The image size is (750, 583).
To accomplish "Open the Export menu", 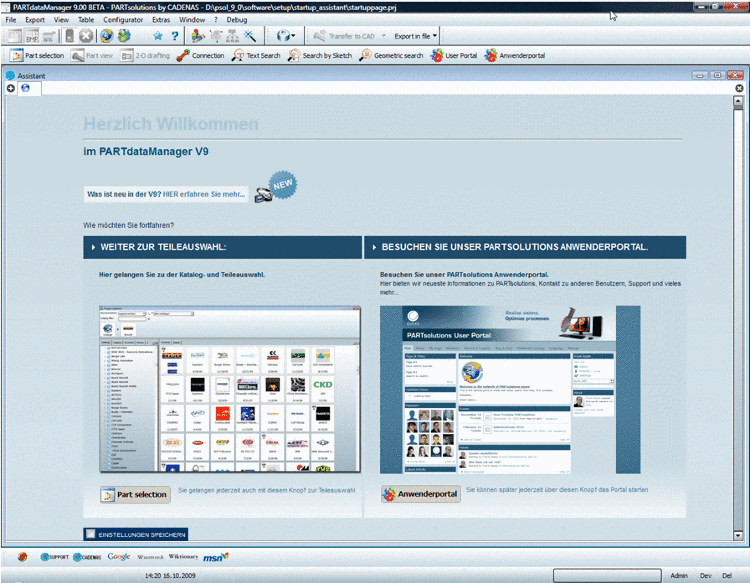I will [x=35, y=20].
